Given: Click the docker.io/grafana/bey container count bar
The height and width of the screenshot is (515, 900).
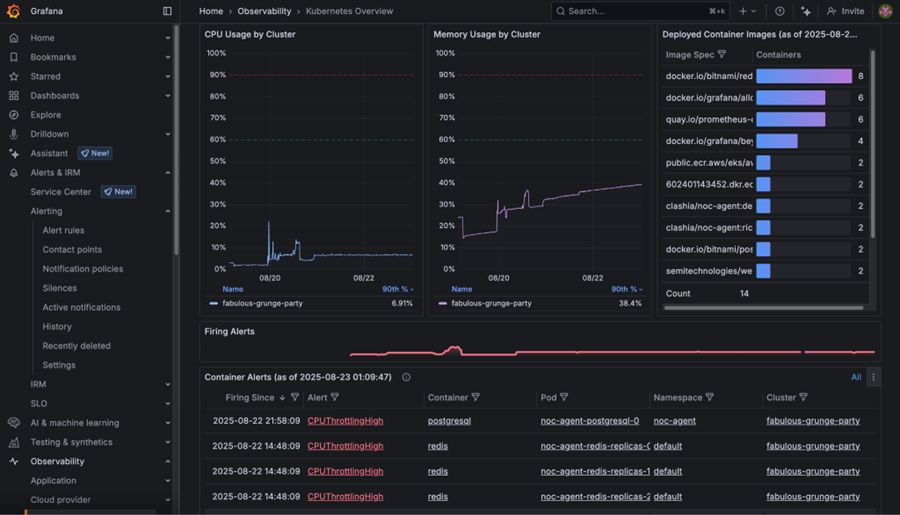Looking at the screenshot, I should (777, 141).
